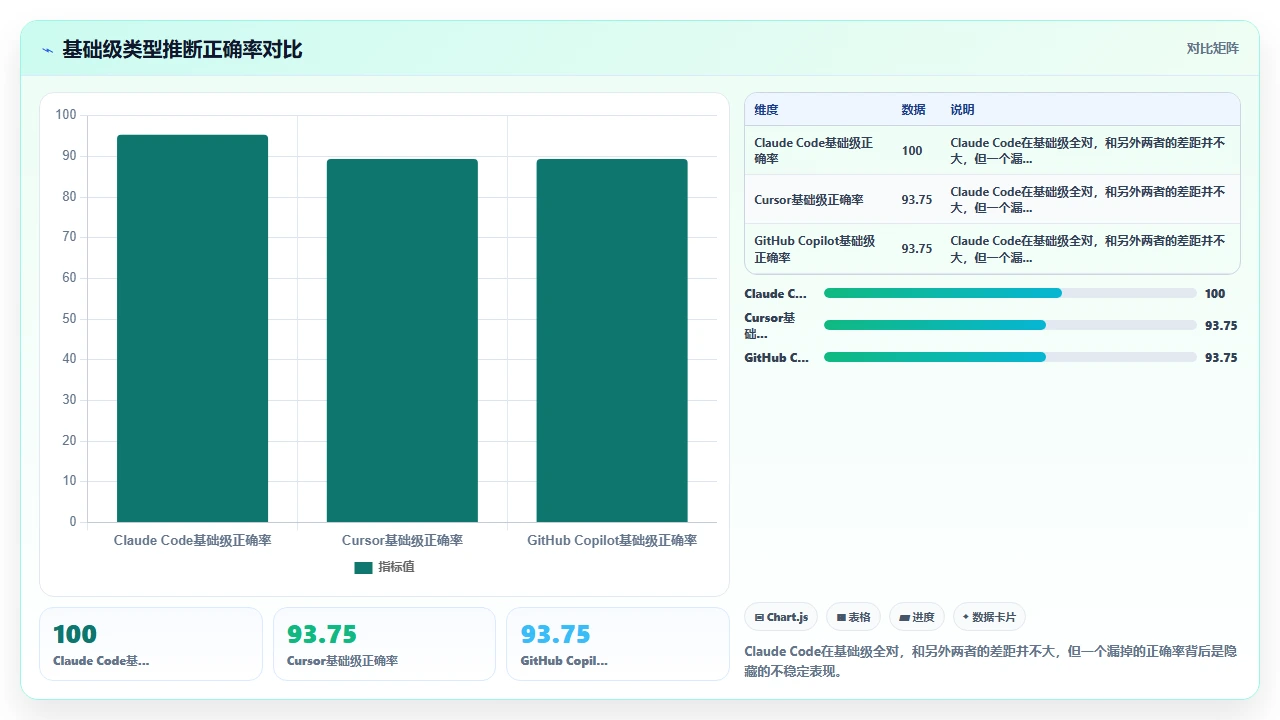Click the y-axis tick label 50
This screenshot has width=1280, height=720.
(x=69, y=319)
